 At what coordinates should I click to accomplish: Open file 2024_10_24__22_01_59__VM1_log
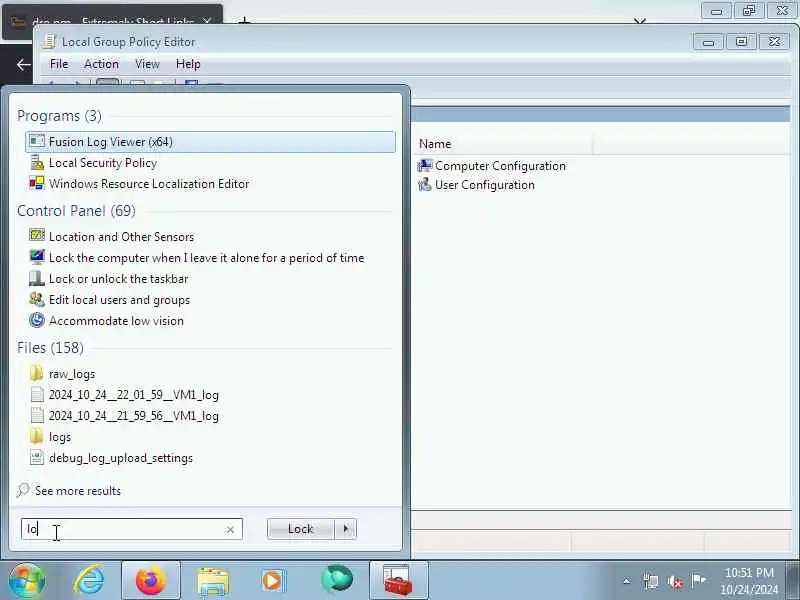coord(133,395)
